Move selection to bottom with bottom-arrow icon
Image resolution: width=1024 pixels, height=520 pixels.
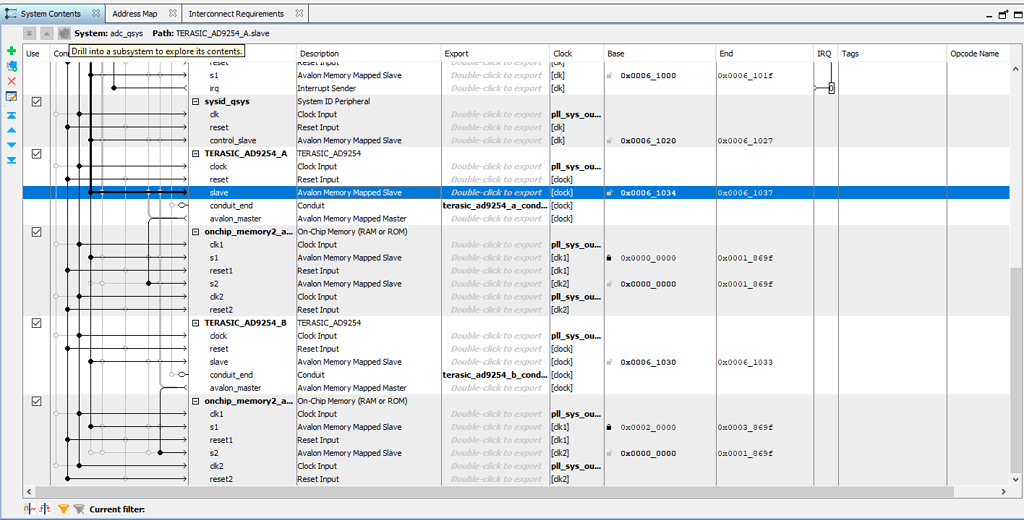[11, 160]
